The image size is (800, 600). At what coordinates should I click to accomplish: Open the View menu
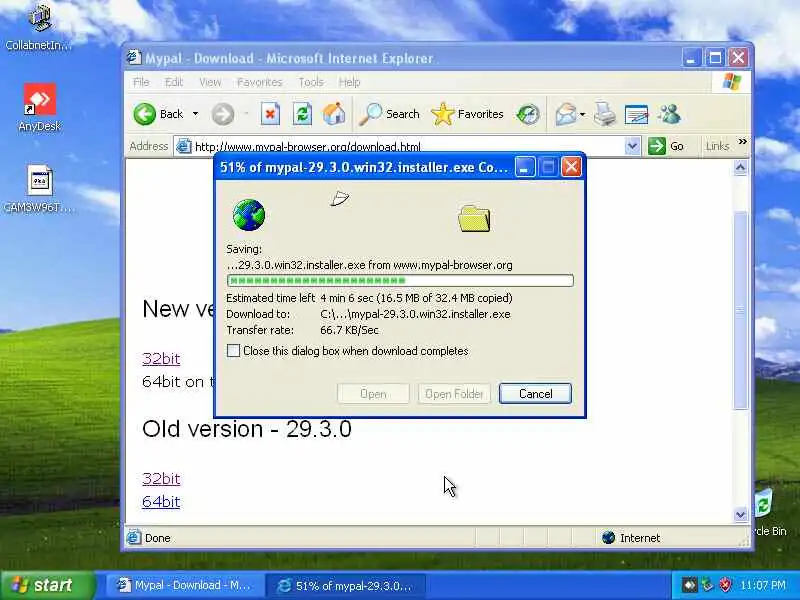[210, 82]
